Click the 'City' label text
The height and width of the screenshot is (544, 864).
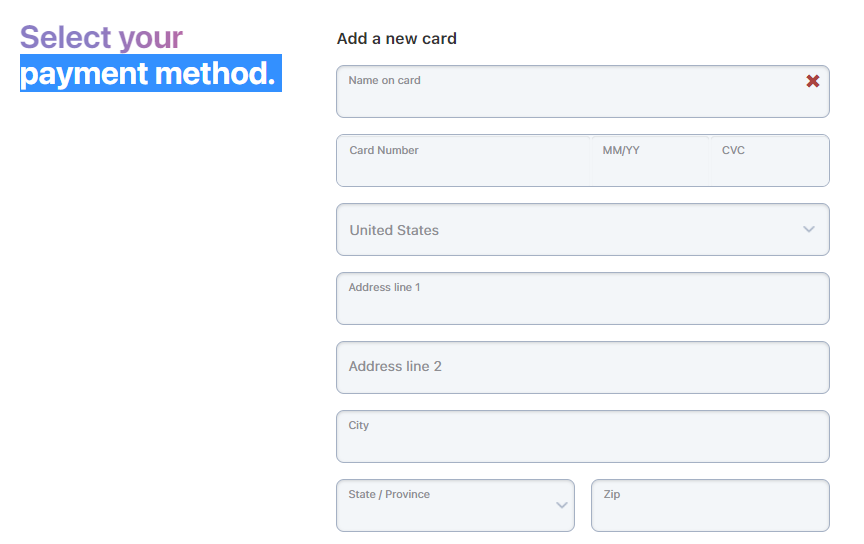359,425
